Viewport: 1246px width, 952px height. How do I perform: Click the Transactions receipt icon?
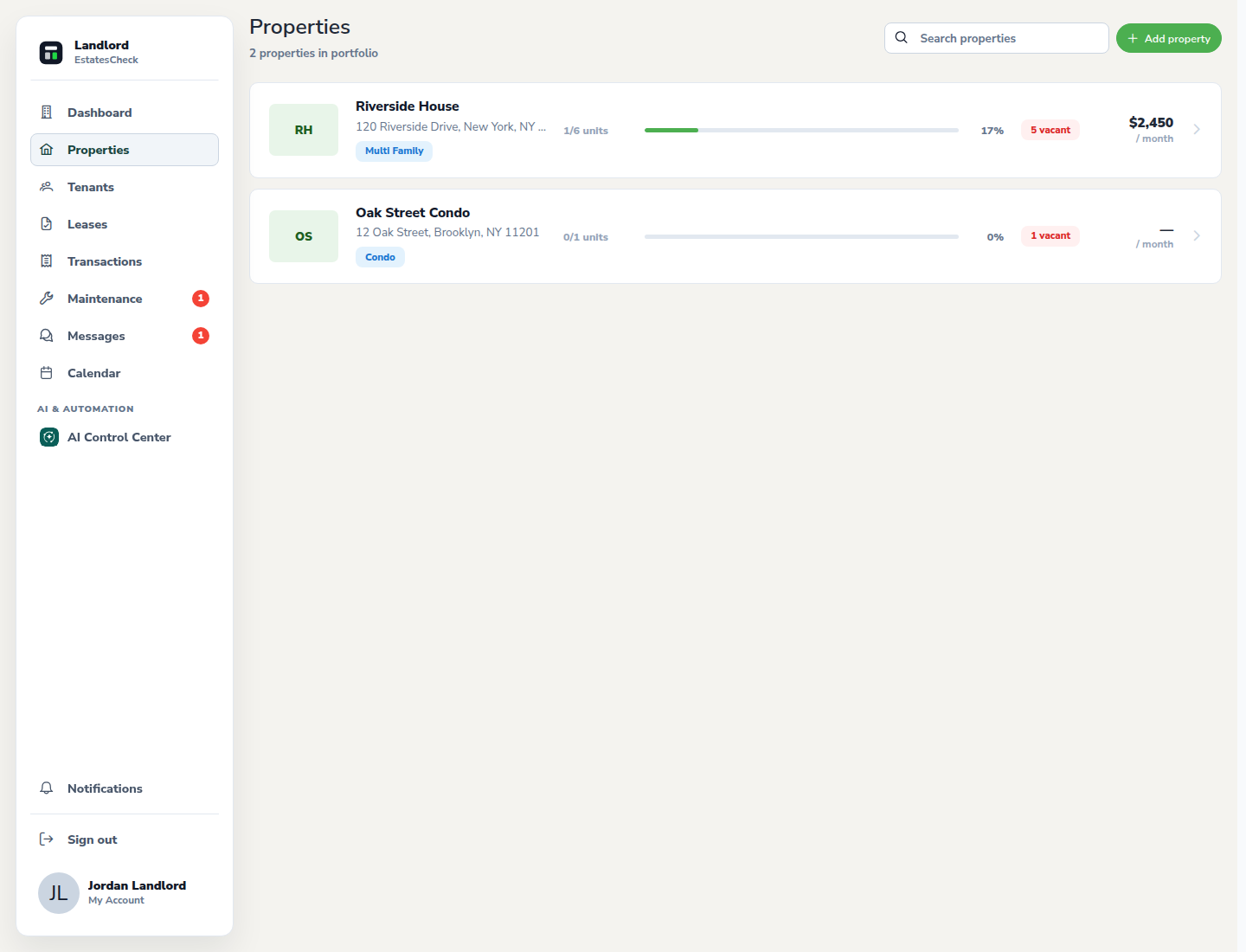point(47,261)
